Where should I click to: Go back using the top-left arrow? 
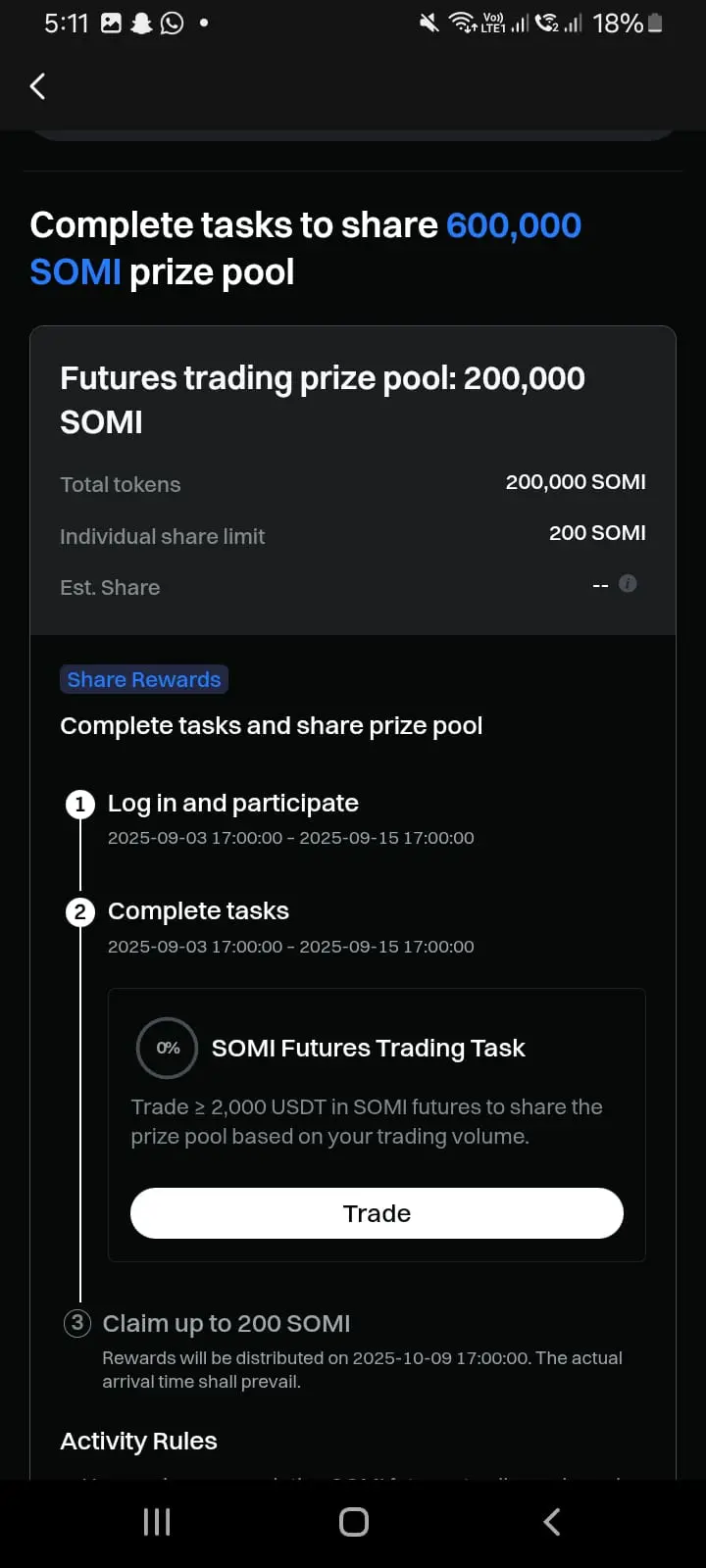point(37,86)
